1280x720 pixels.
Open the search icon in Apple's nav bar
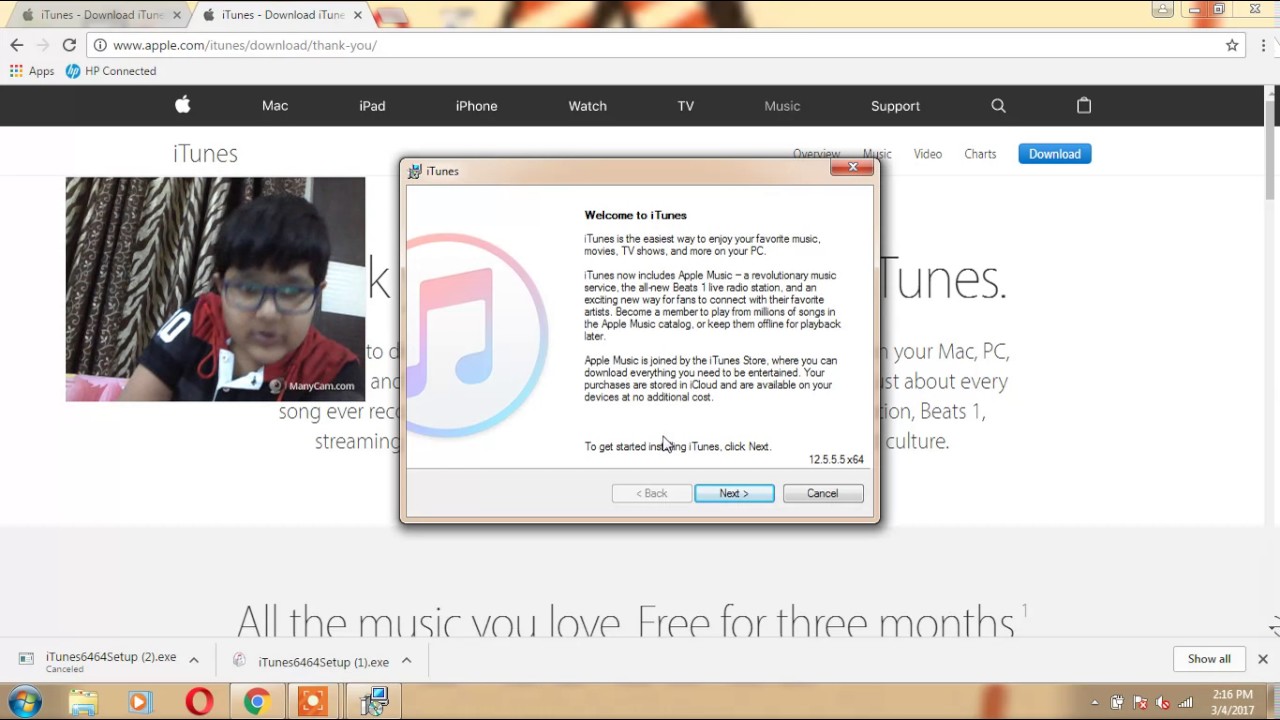[x=998, y=105]
